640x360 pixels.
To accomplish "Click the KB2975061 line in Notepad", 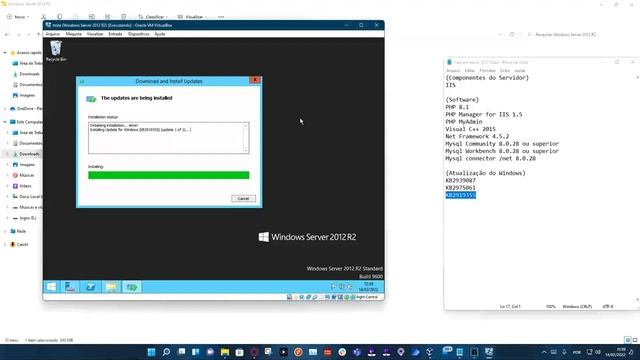I will tap(460, 188).
